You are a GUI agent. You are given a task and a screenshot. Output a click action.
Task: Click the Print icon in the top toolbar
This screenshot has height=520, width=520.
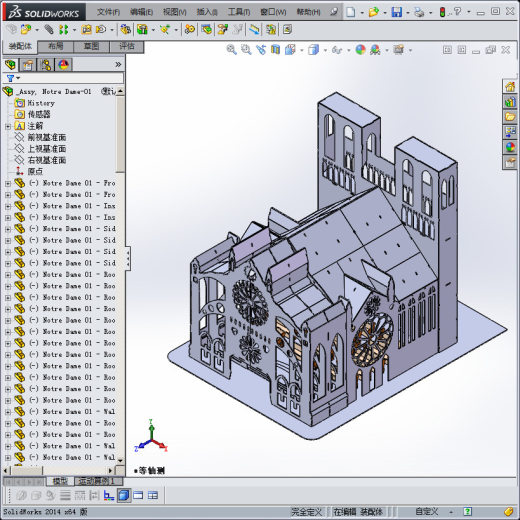click(x=419, y=12)
